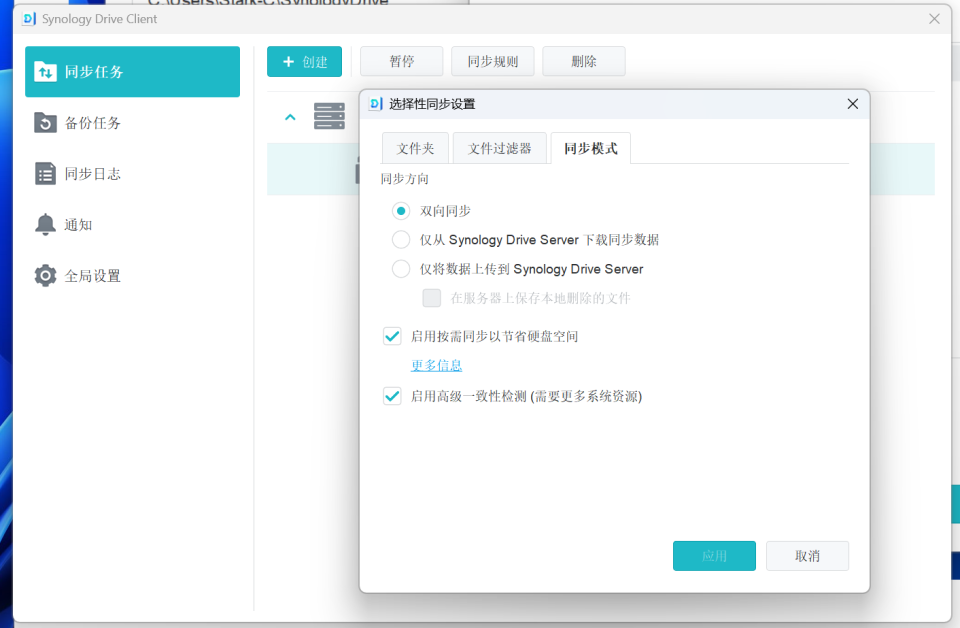Click the 同步规则 toolbar button
Viewport: 960px width, 628px height.
coord(492,62)
